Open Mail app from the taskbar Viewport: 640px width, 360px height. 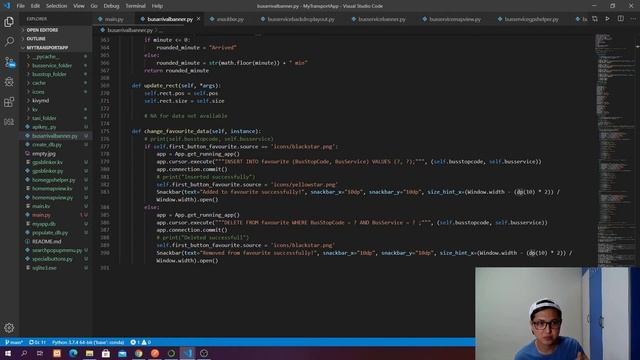pyautogui.click(x=122, y=353)
